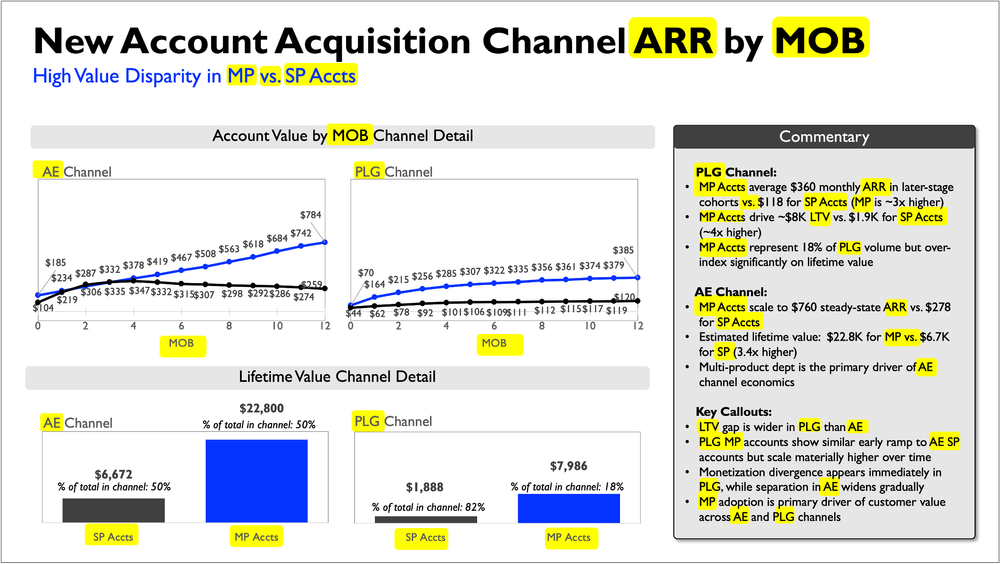Click the $6,672 value label
The width and height of the screenshot is (1000, 564).
(114, 474)
